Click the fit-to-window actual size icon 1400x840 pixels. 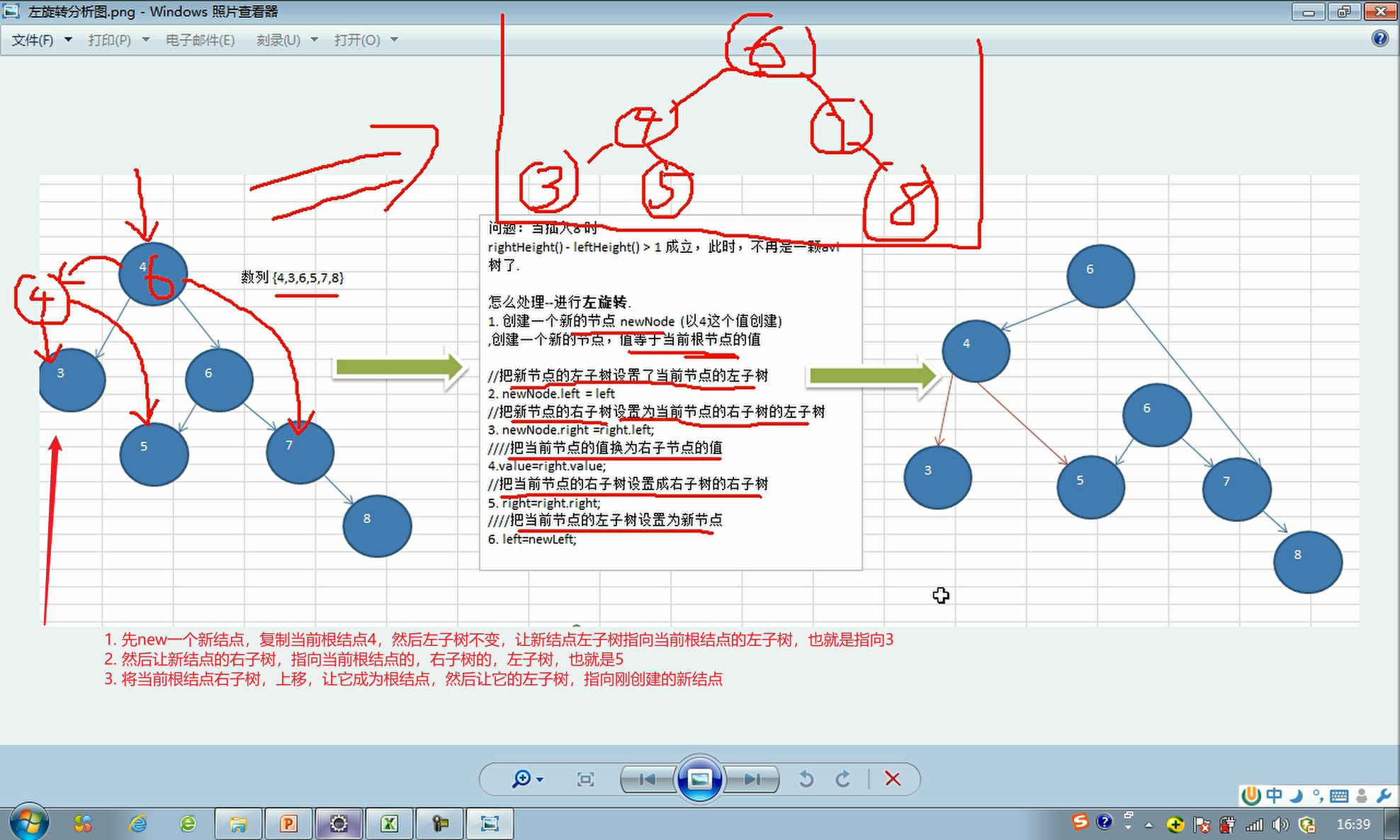pyautogui.click(x=585, y=780)
